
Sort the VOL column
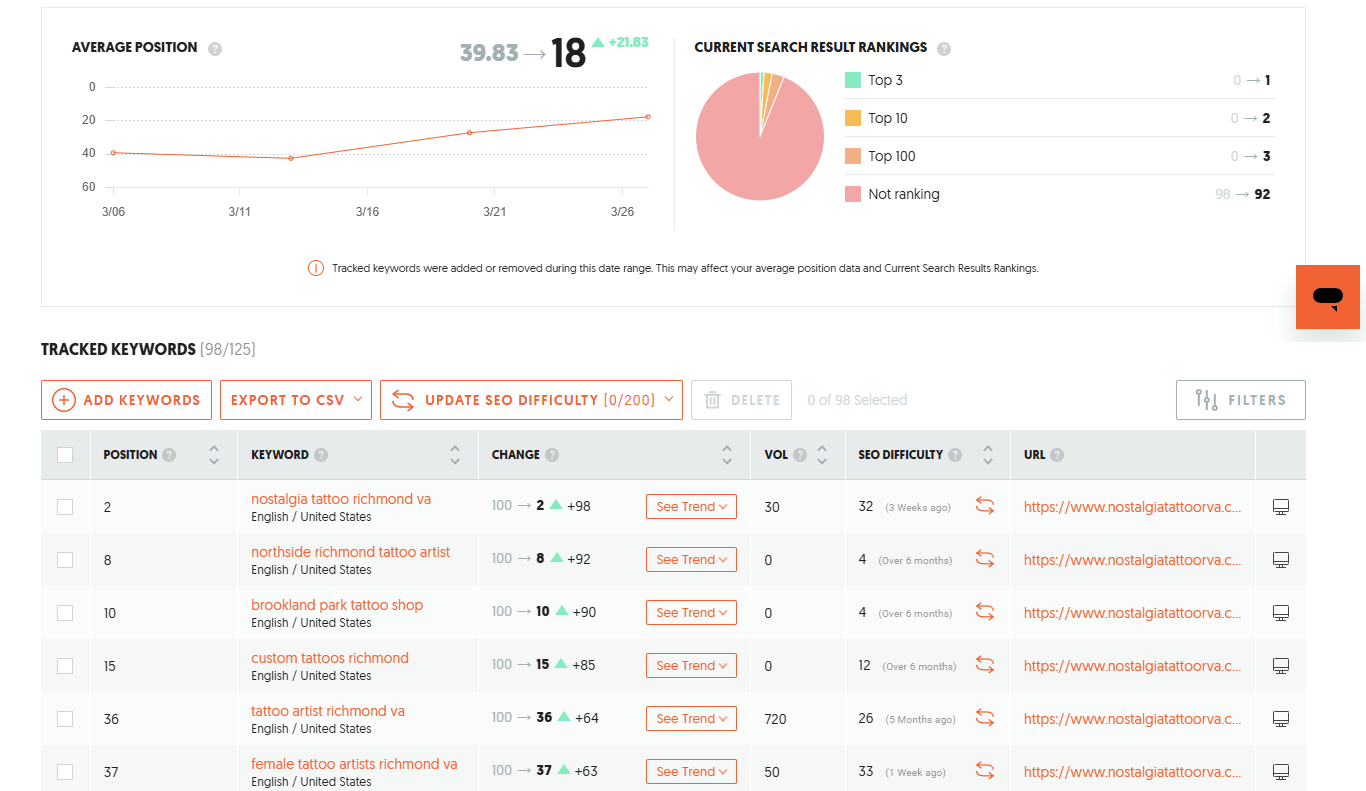[823, 454]
